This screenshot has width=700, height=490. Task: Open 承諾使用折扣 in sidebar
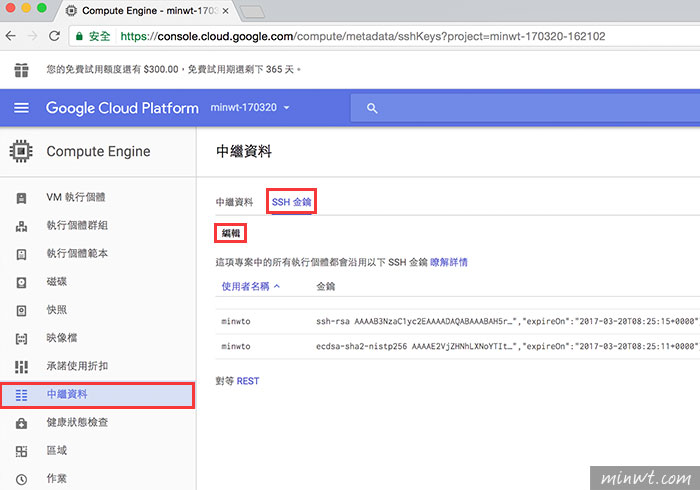point(77,366)
